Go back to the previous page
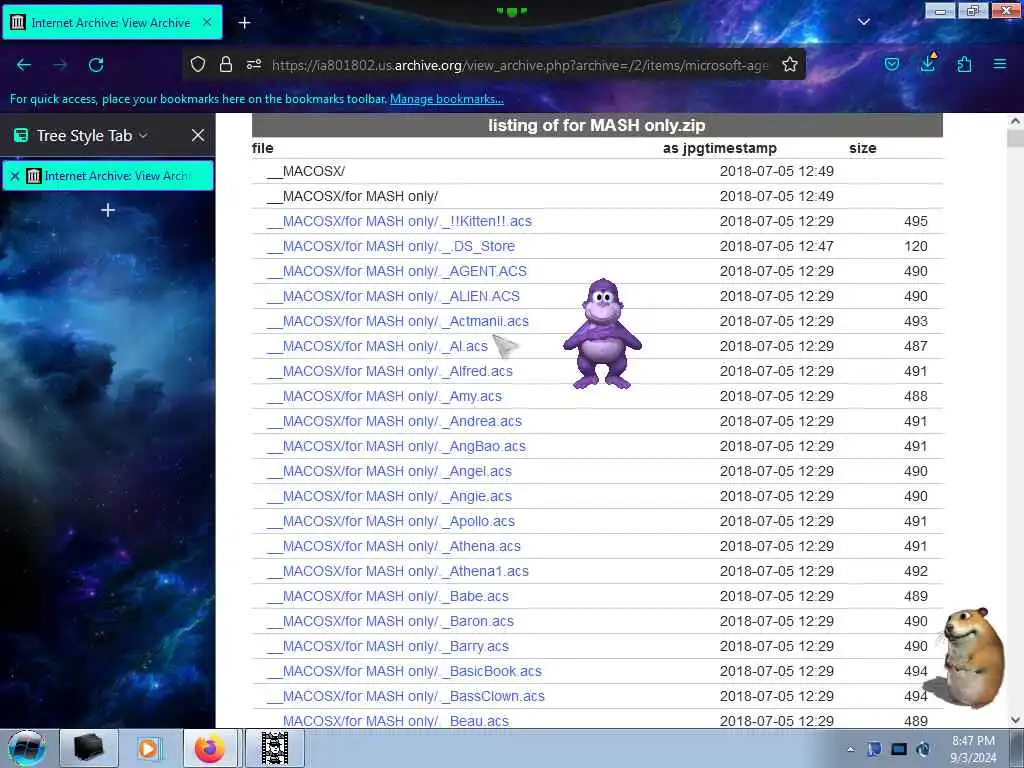This screenshot has height=768, width=1024. coord(24,65)
